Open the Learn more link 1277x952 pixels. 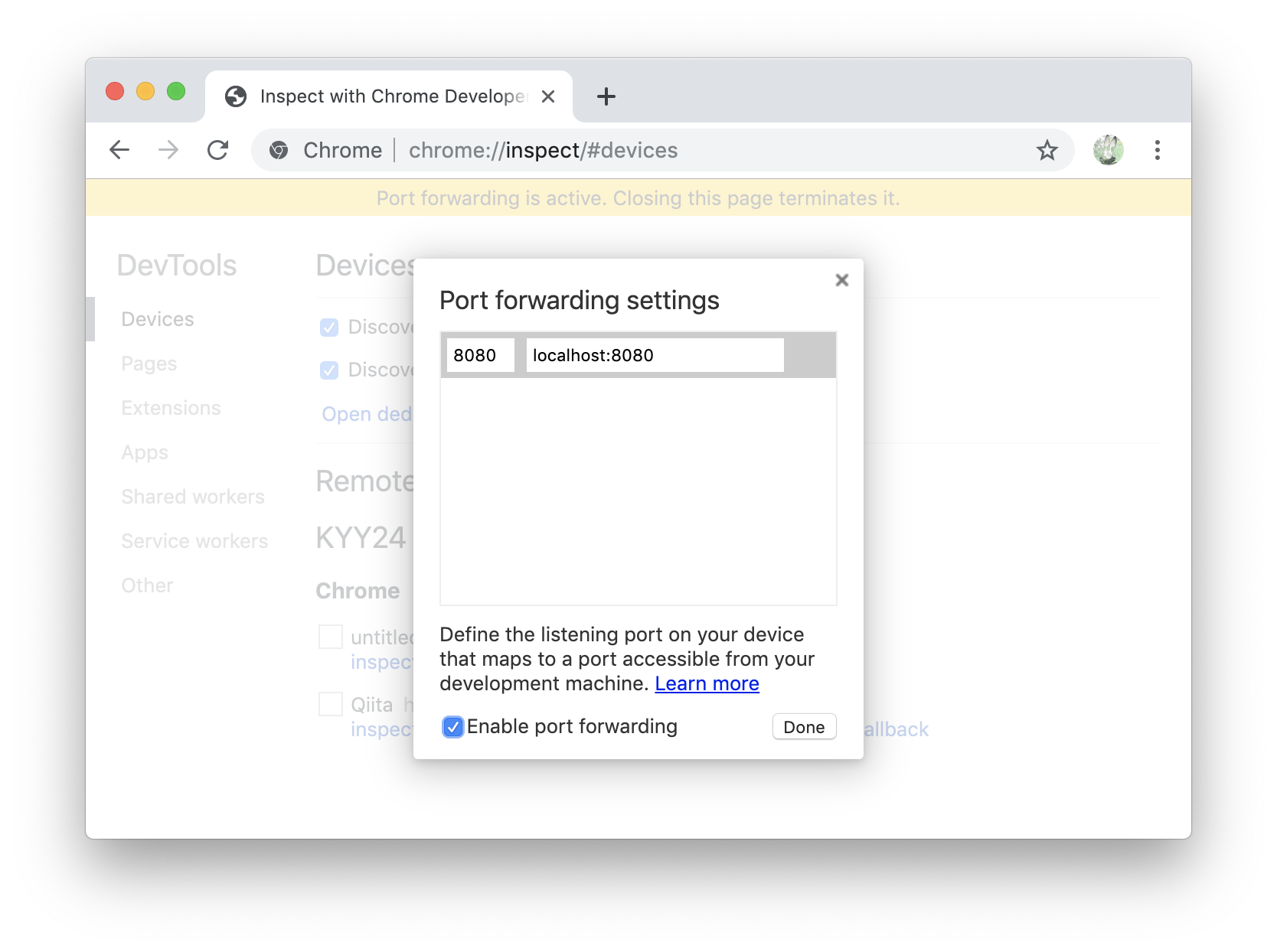click(707, 683)
